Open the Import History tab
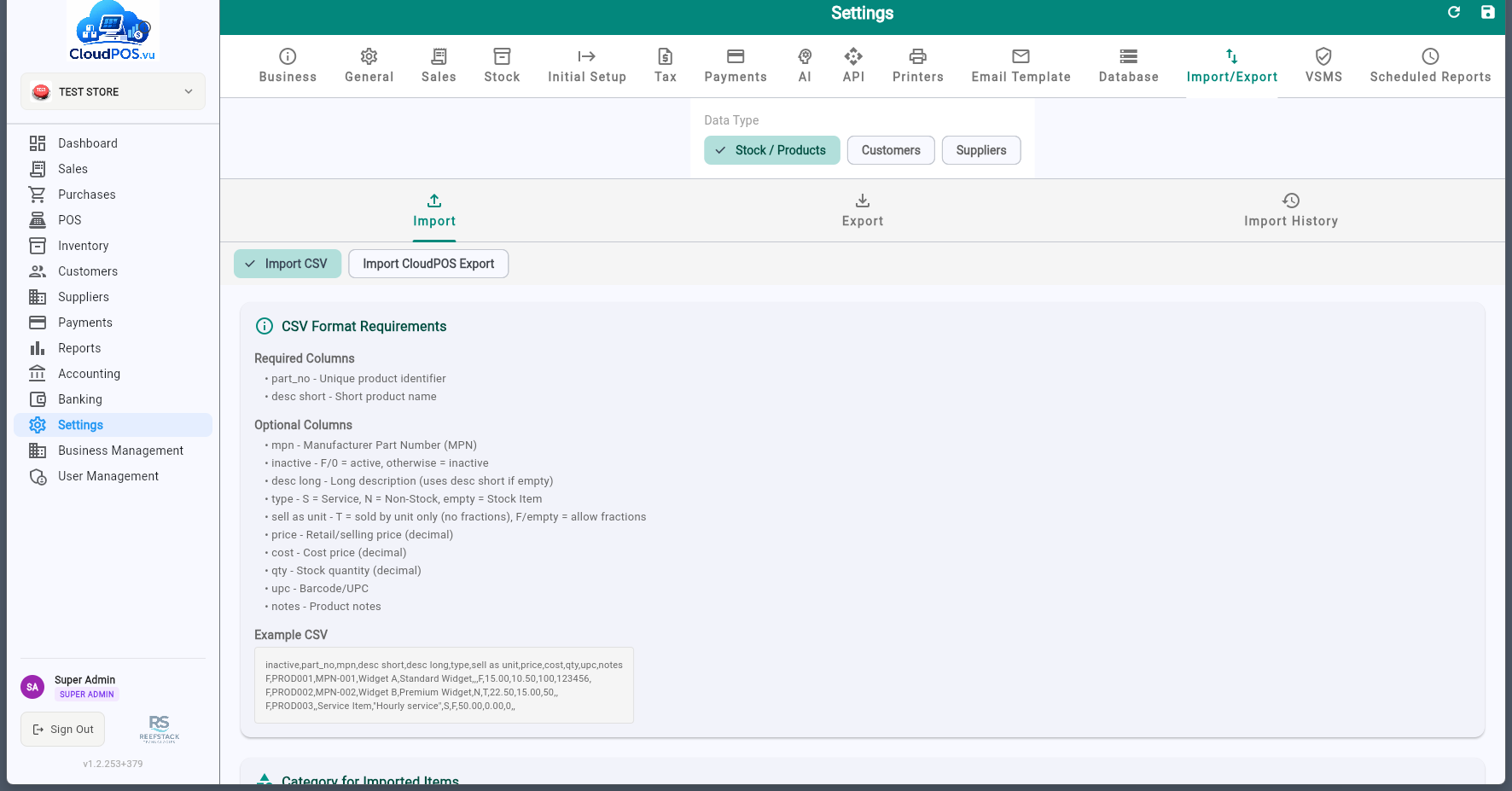The height and width of the screenshot is (791, 1512). point(1291,211)
